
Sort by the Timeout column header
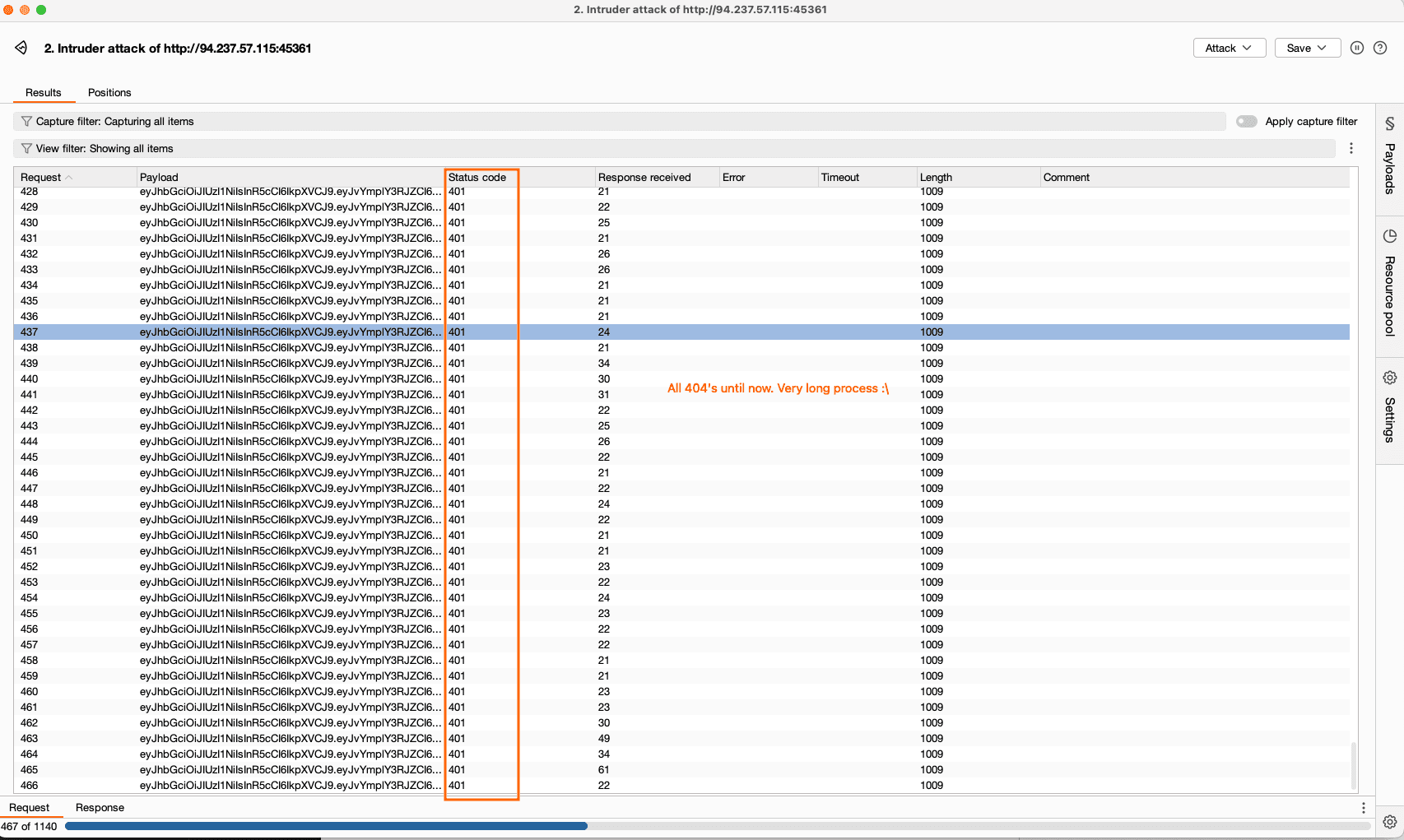(867, 177)
